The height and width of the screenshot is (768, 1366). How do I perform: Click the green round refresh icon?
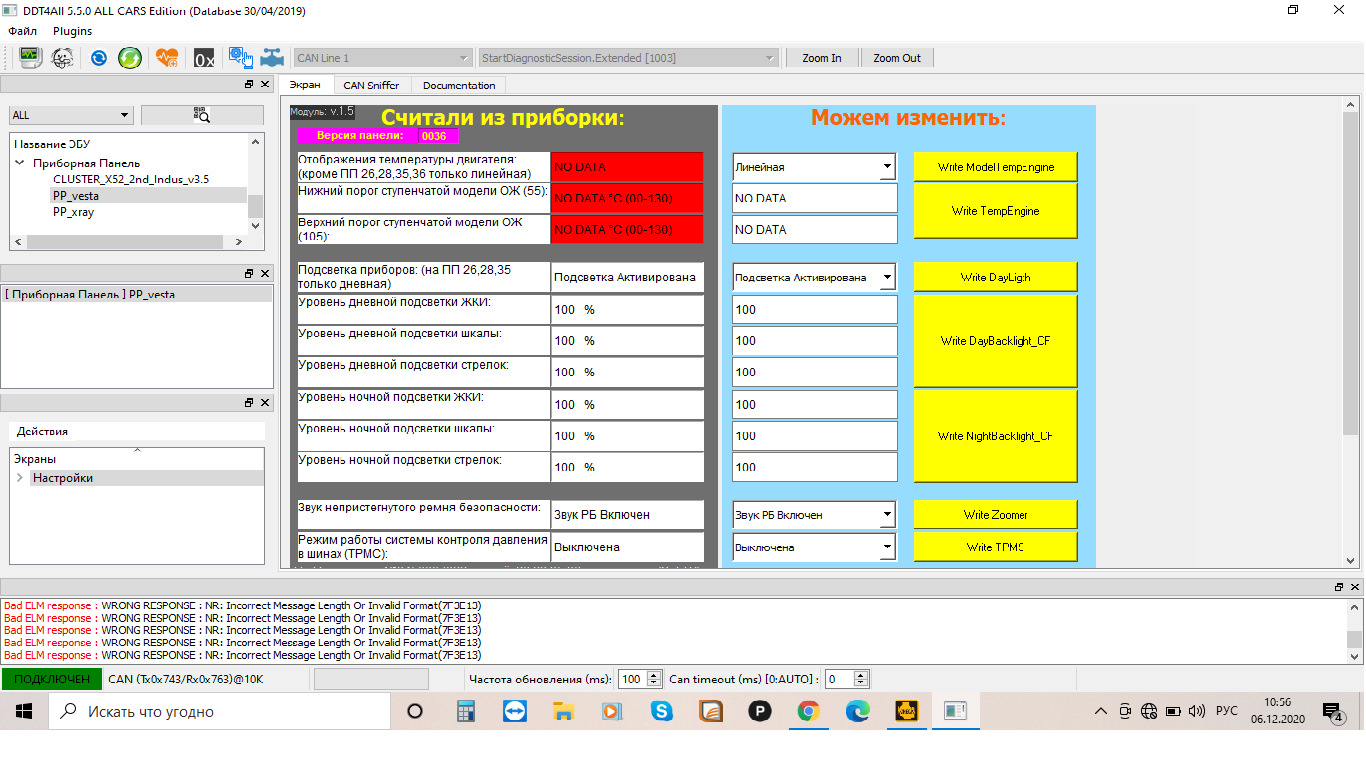click(x=130, y=58)
